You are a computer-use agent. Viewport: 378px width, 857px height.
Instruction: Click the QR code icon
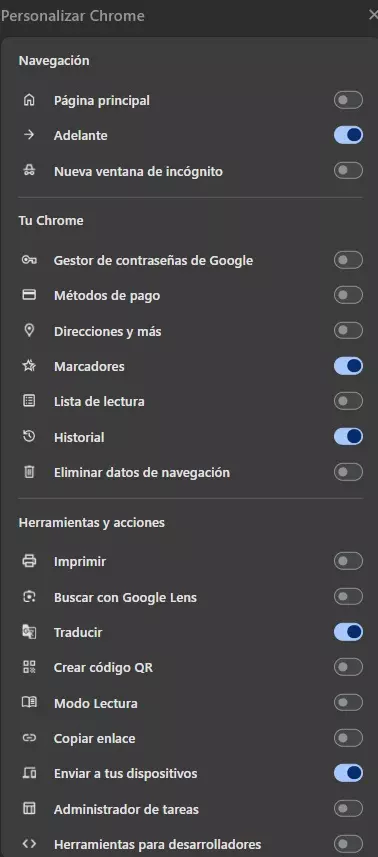(x=29, y=667)
